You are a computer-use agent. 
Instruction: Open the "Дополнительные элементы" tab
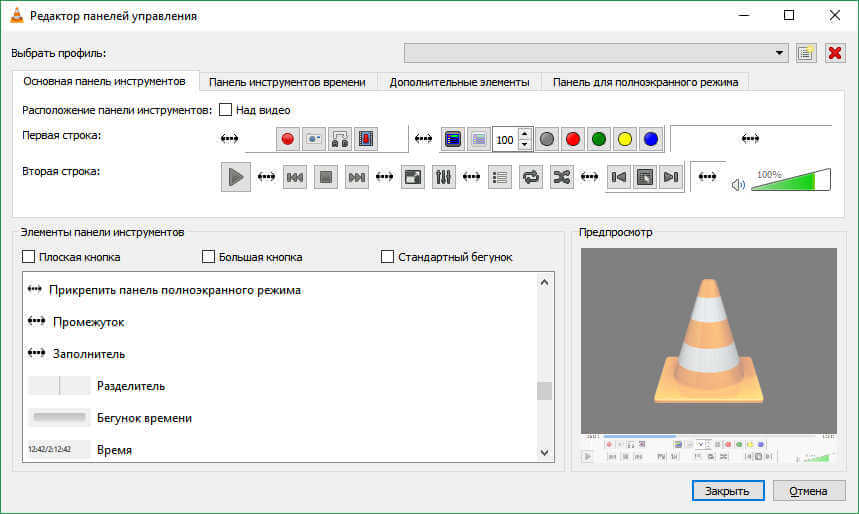pyautogui.click(x=460, y=82)
